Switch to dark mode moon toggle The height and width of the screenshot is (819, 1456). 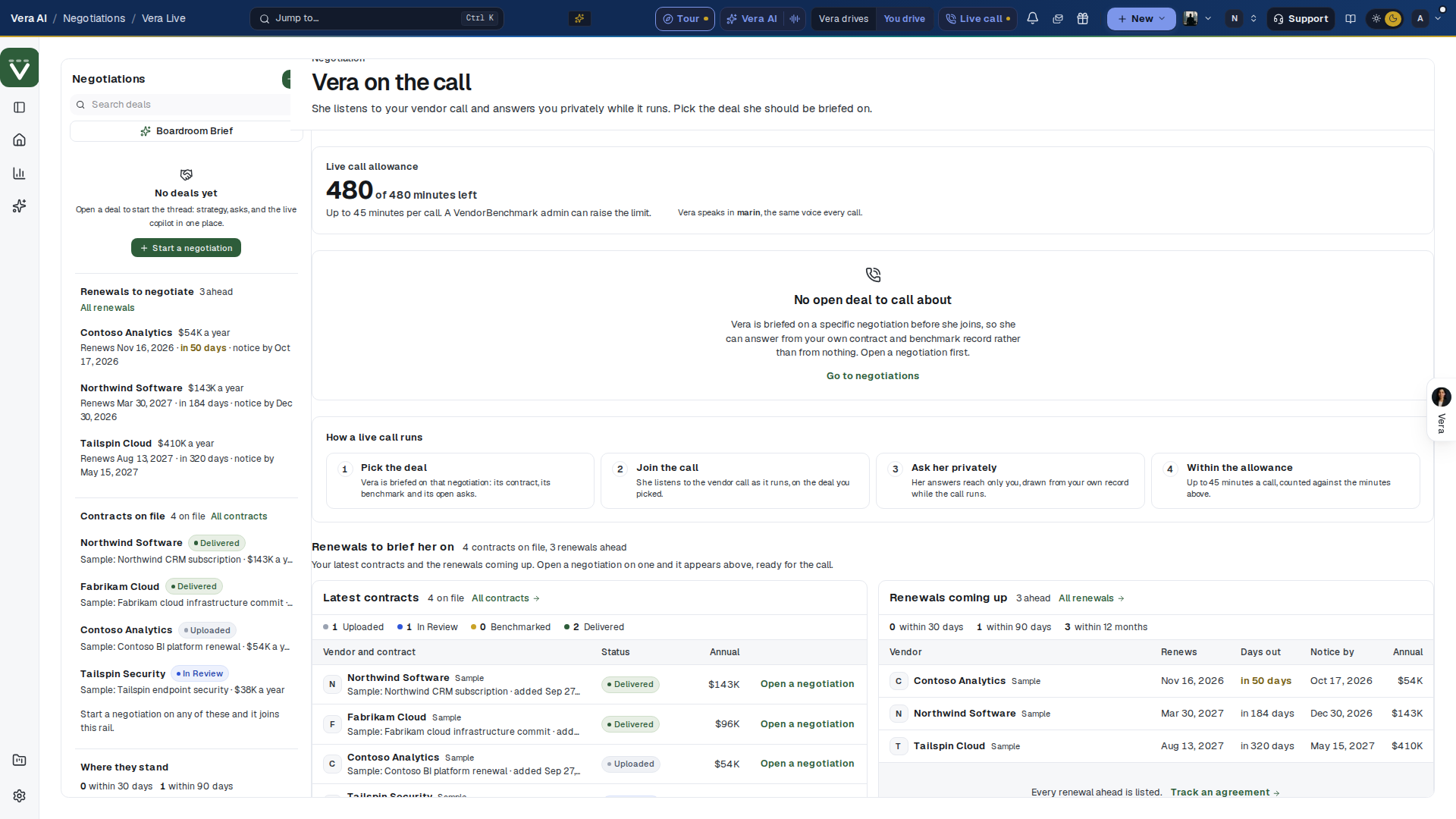pyautogui.click(x=1393, y=18)
